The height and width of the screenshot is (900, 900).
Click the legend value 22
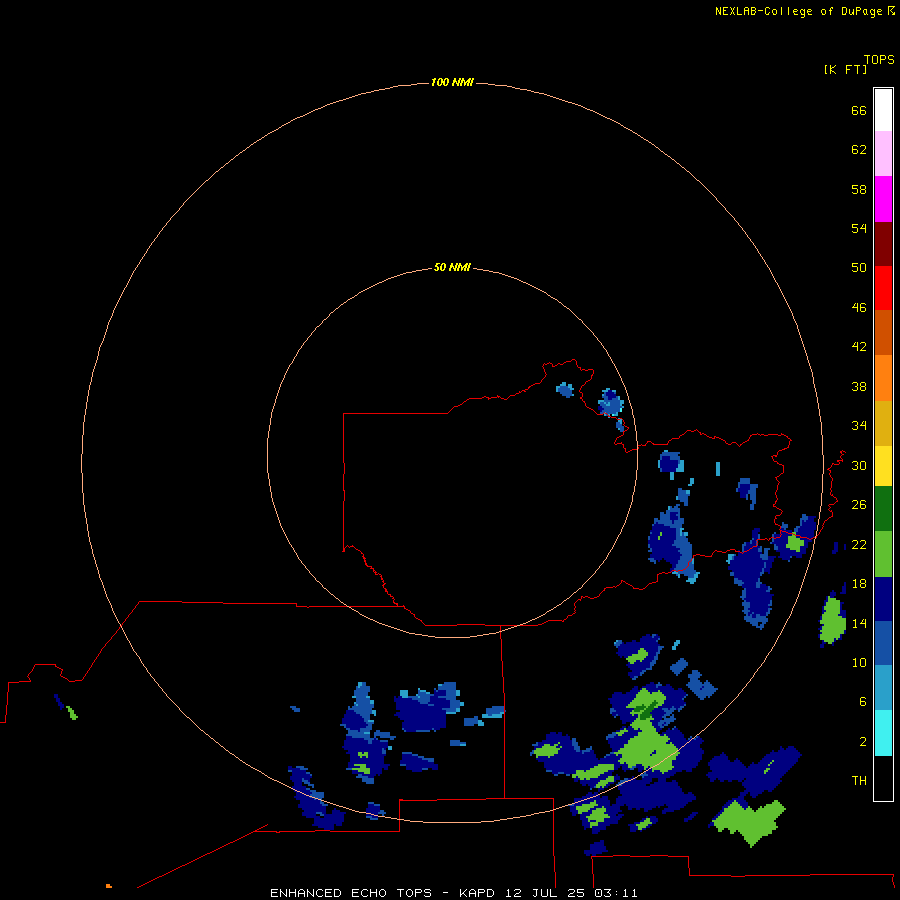(859, 544)
